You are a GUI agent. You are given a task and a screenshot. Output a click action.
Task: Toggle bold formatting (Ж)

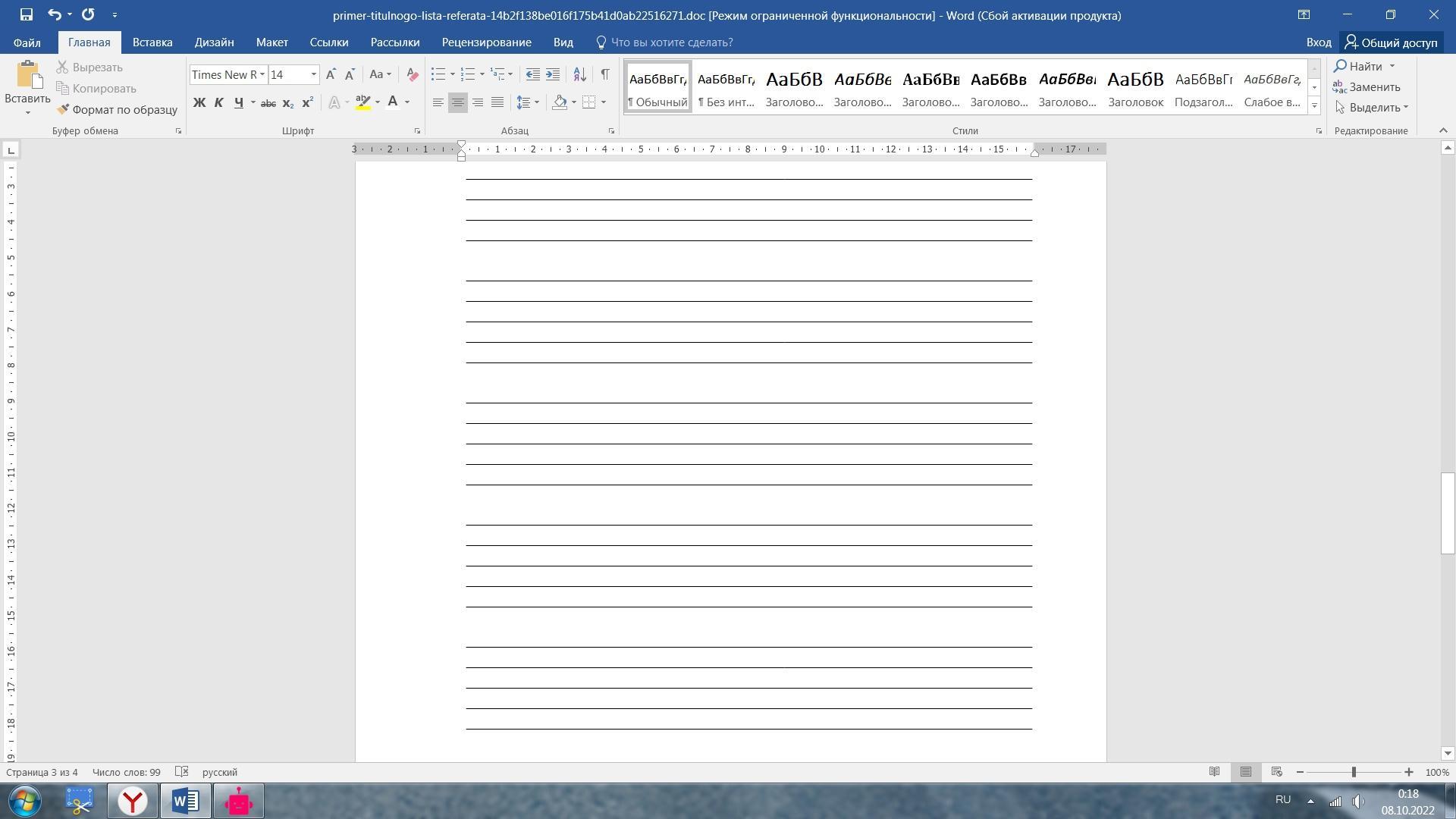tap(199, 102)
